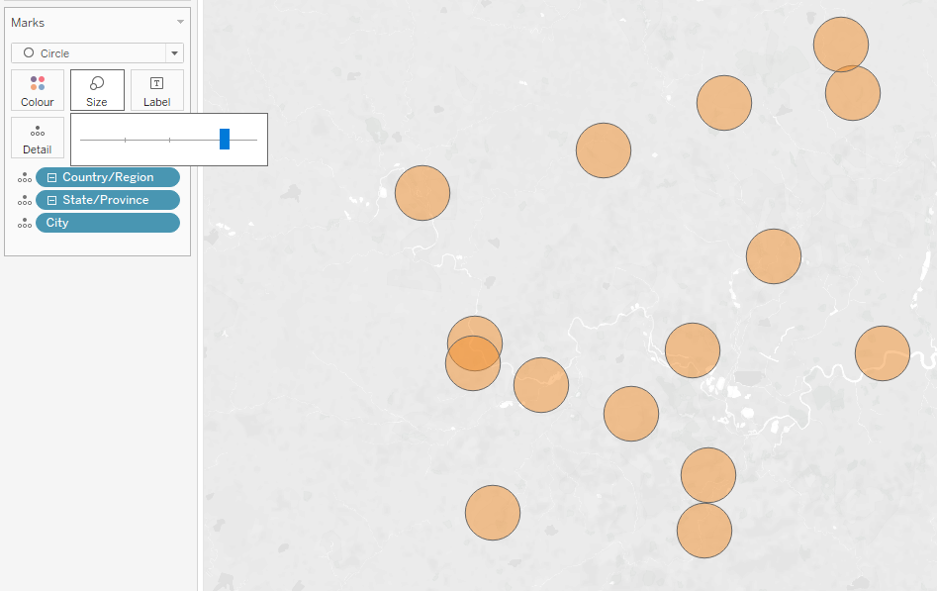
Task: Click the Size button on Marks card
Action: click(97, 90)
